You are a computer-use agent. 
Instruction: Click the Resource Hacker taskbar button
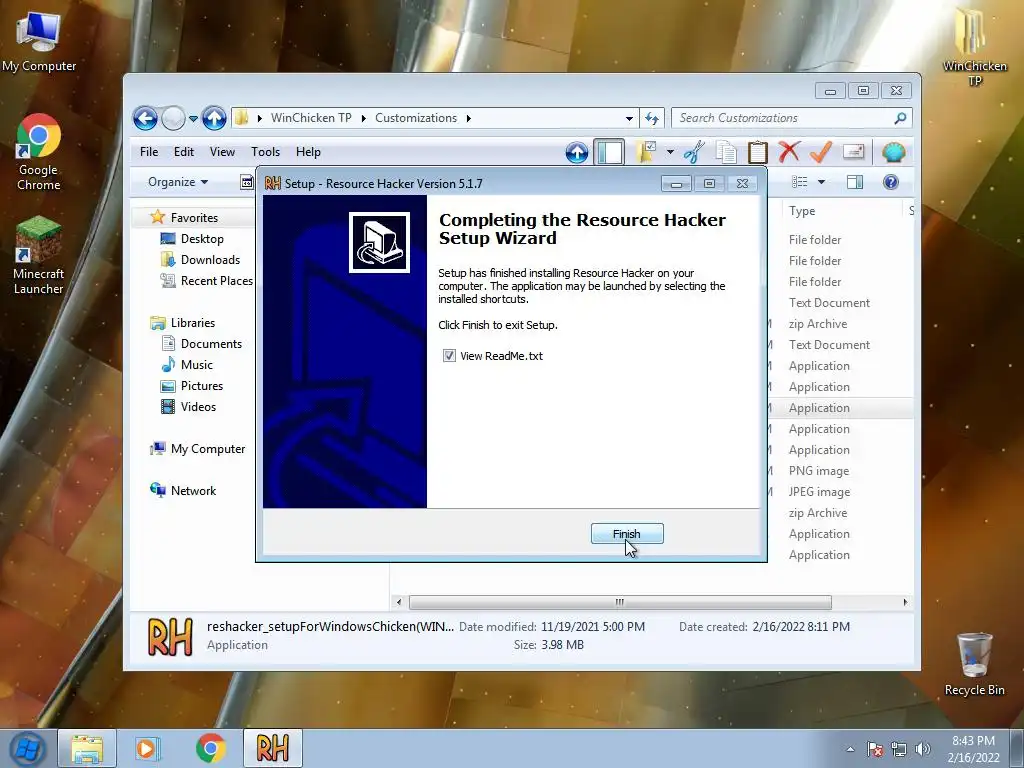pos(273,748)
